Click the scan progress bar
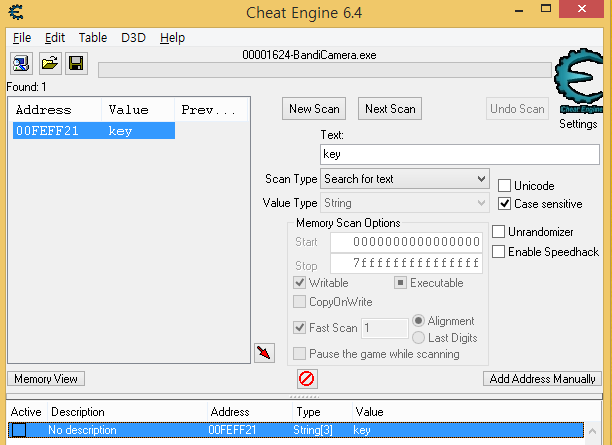The image size is (612, 445). coord(325,70)
